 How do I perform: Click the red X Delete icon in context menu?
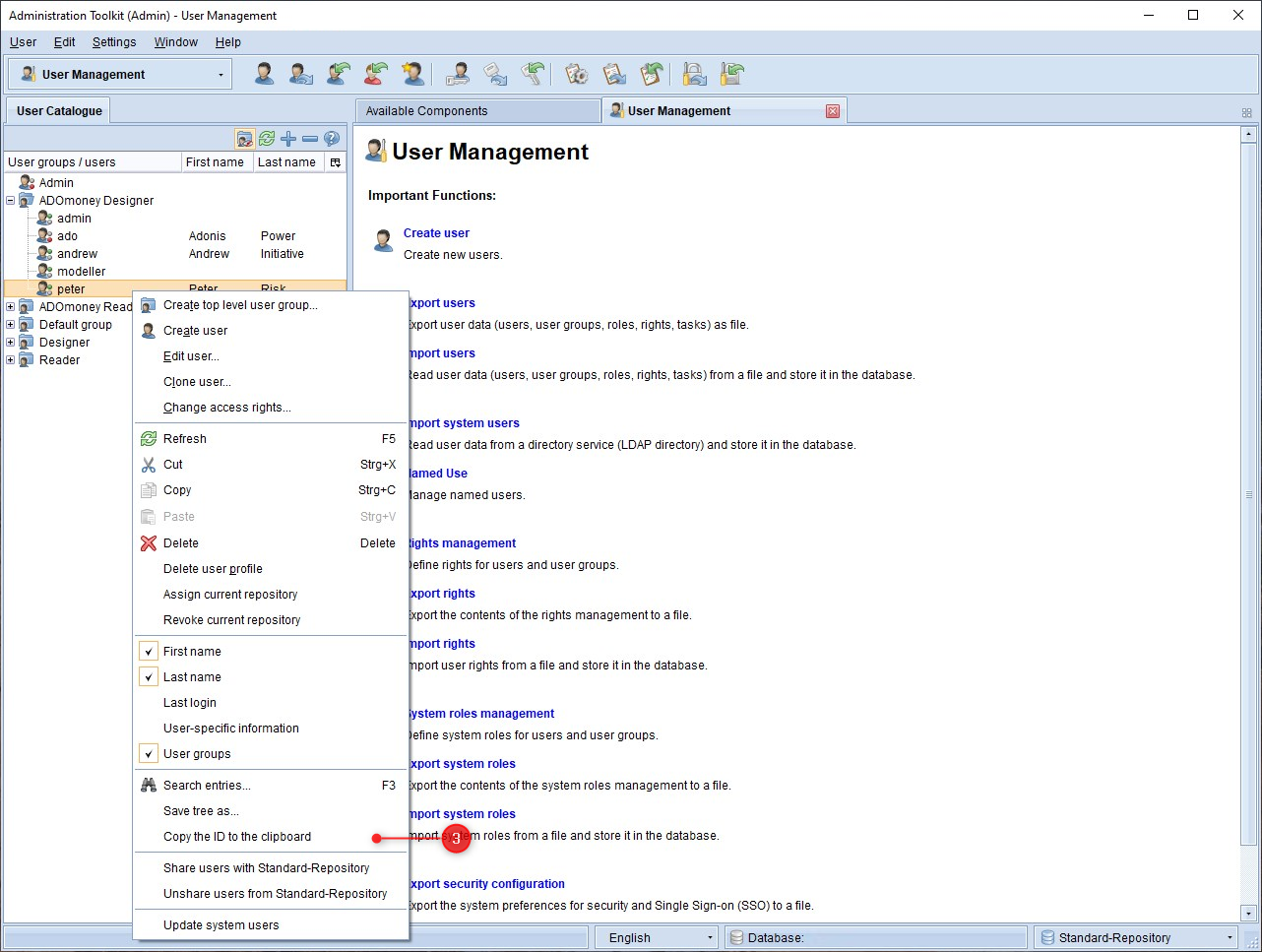[149, 543]
